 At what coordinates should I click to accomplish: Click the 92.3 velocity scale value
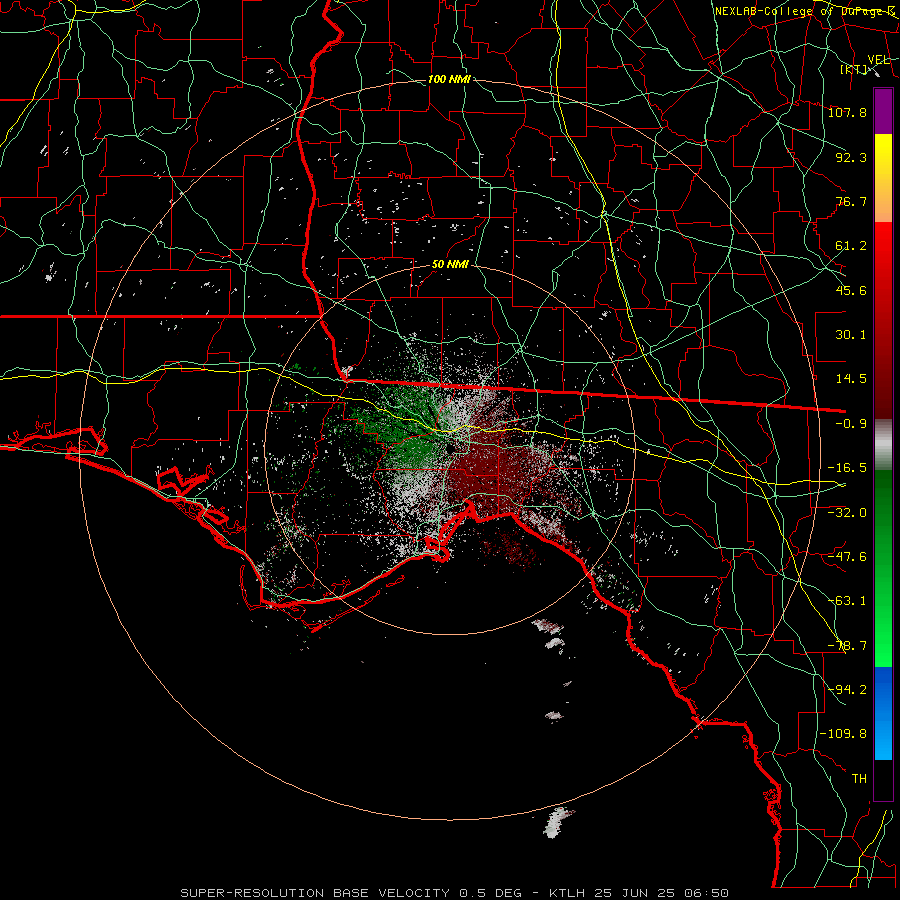click(x=851, y=157)
